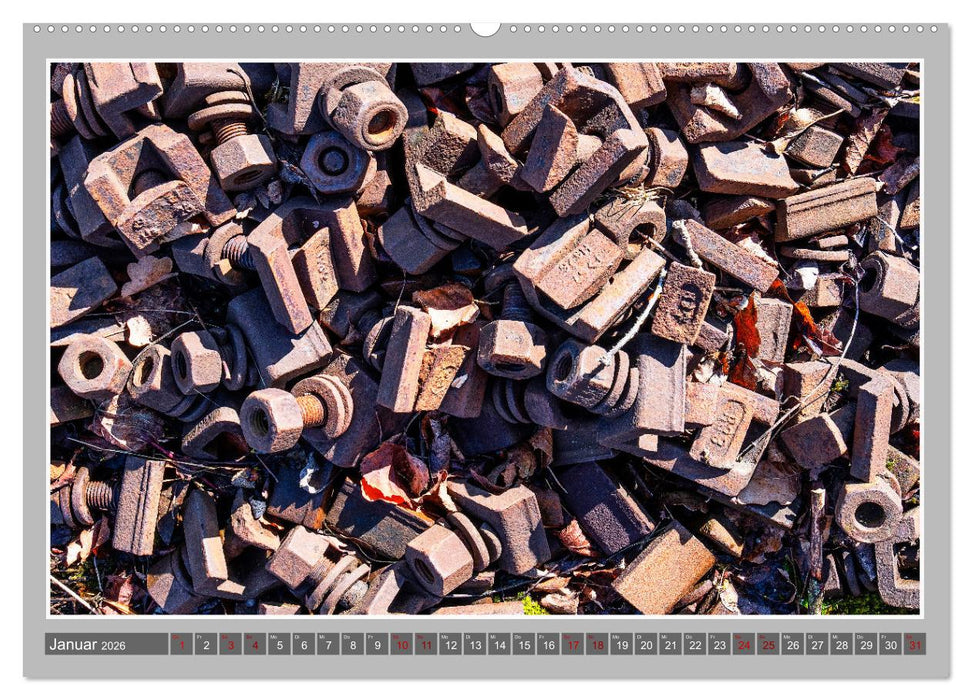Click red day 24
Viewport: 971px width, 700px height.
744,645
